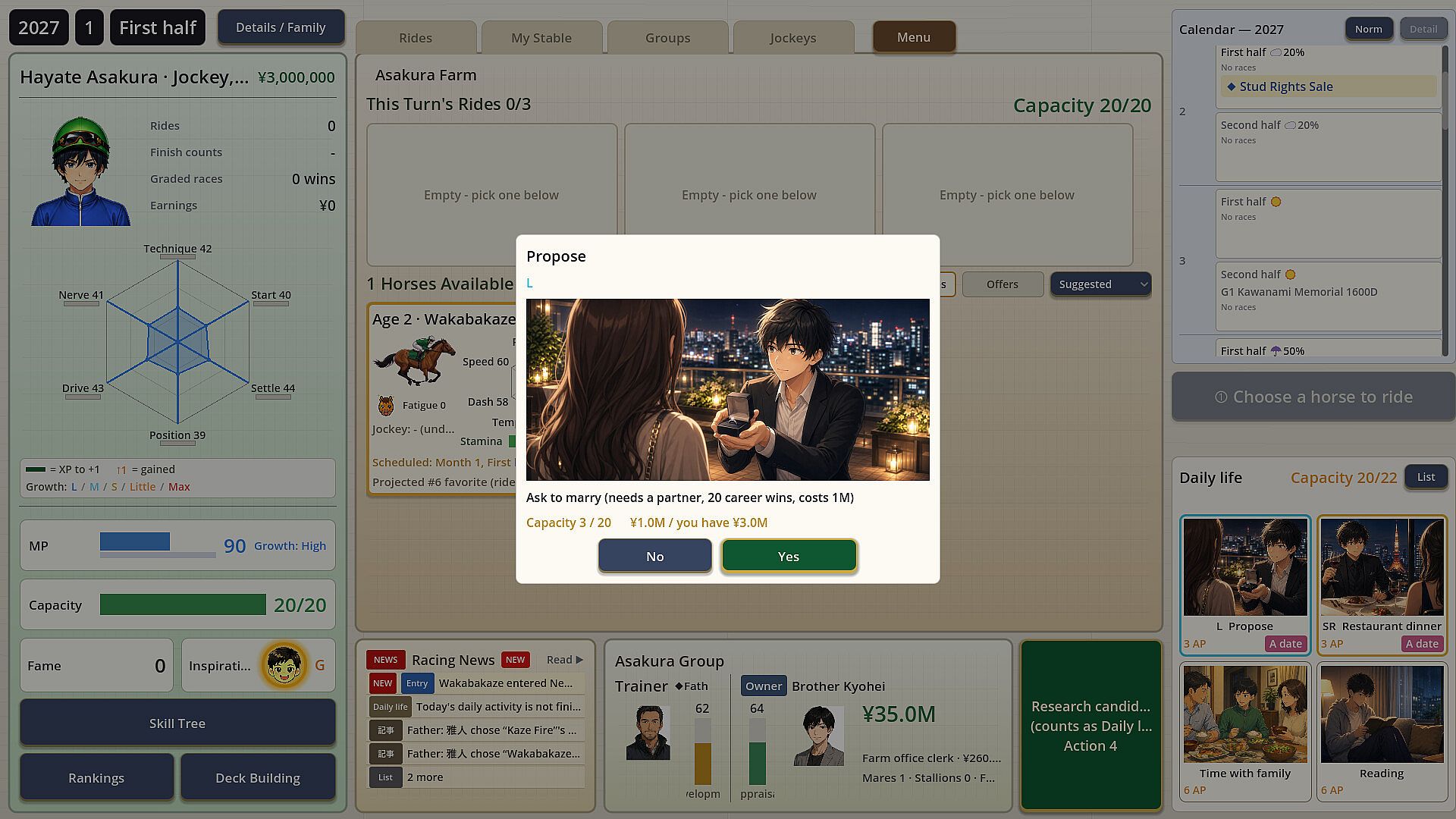The image size is (1456, 819).
Task: Open G1 Kawanami Memorial 1600D race
Action: click(1299, 292)
